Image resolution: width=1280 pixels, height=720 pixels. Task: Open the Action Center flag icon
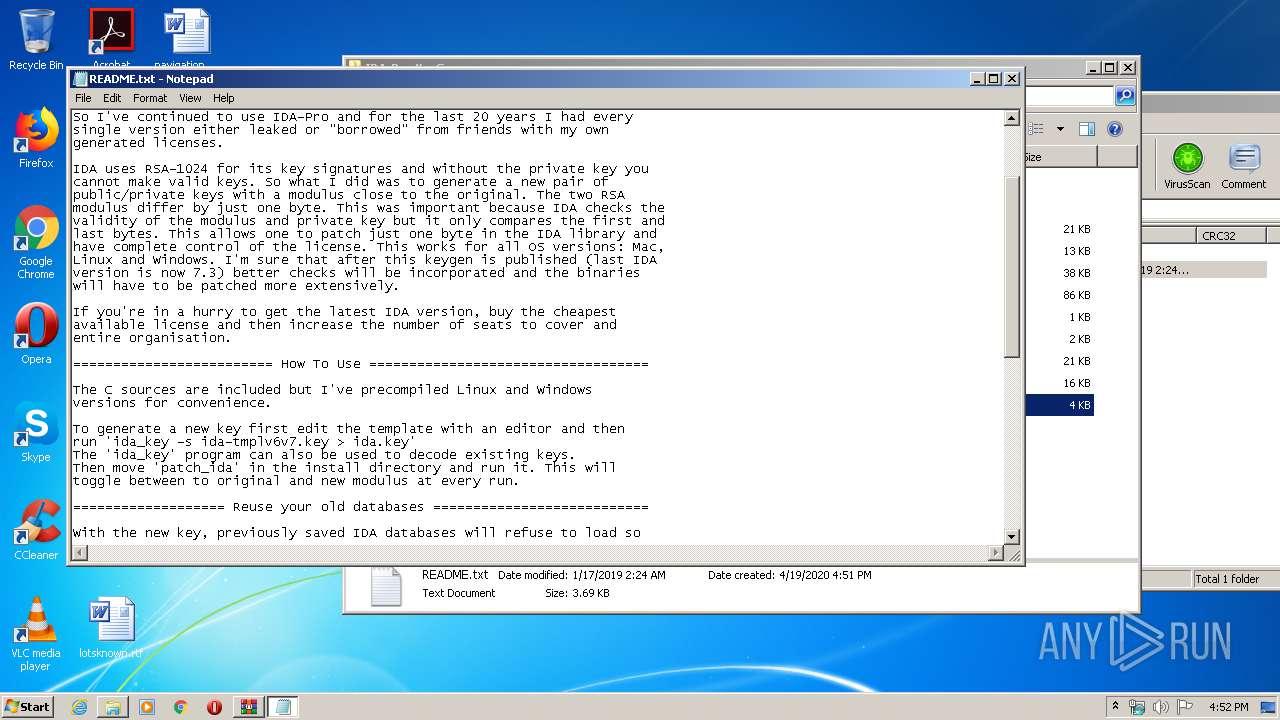click(x=1185, y=707)
